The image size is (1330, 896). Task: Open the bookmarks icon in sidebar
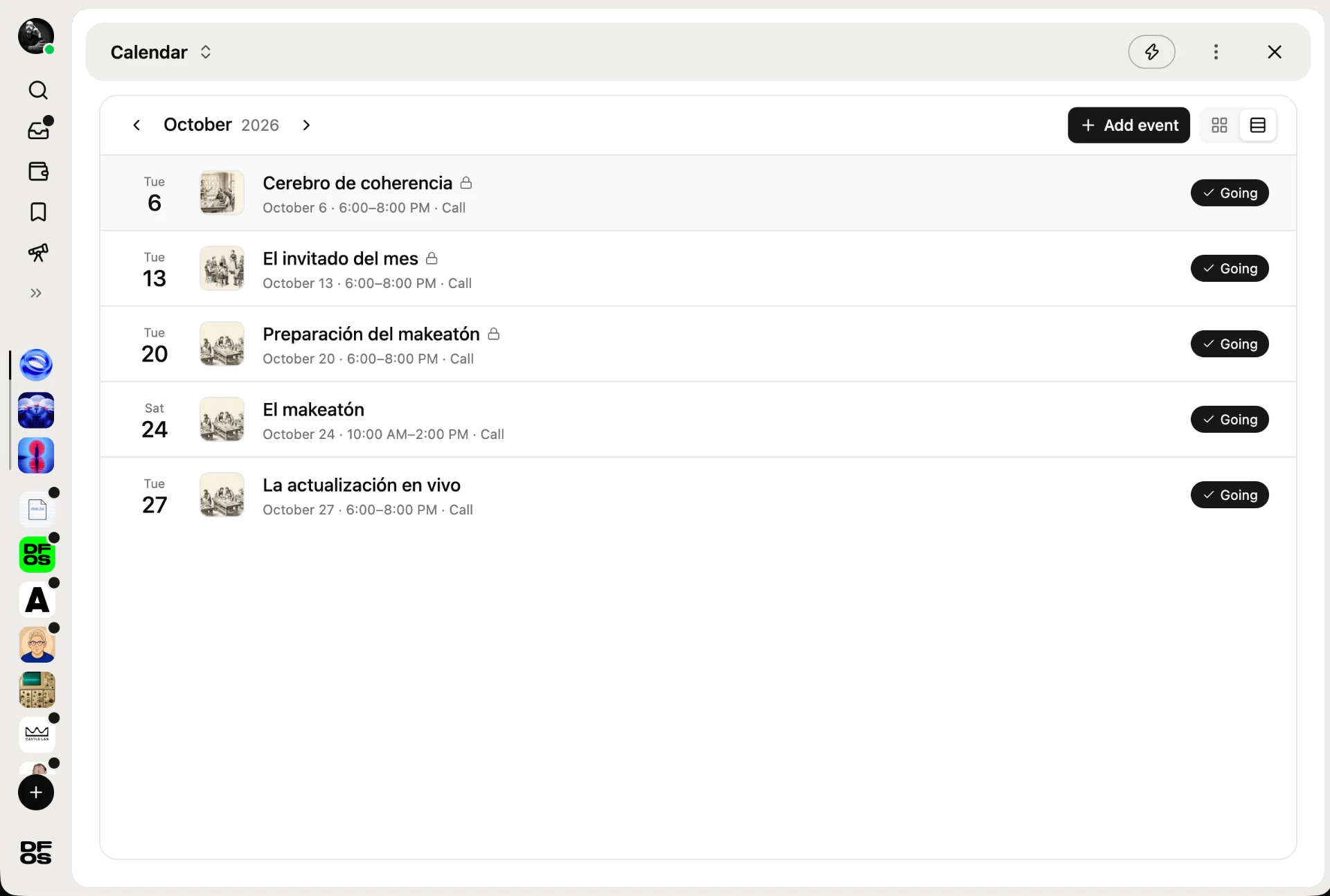point(38,212)
